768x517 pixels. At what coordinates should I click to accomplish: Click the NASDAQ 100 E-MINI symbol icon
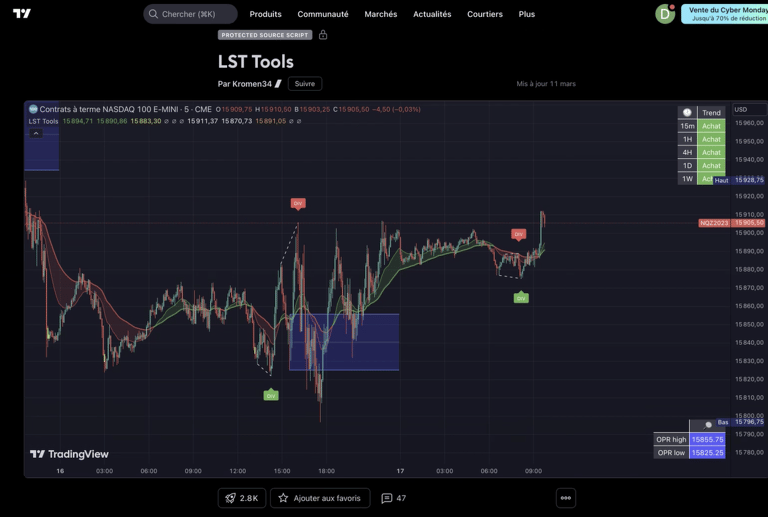click(33, 109)
